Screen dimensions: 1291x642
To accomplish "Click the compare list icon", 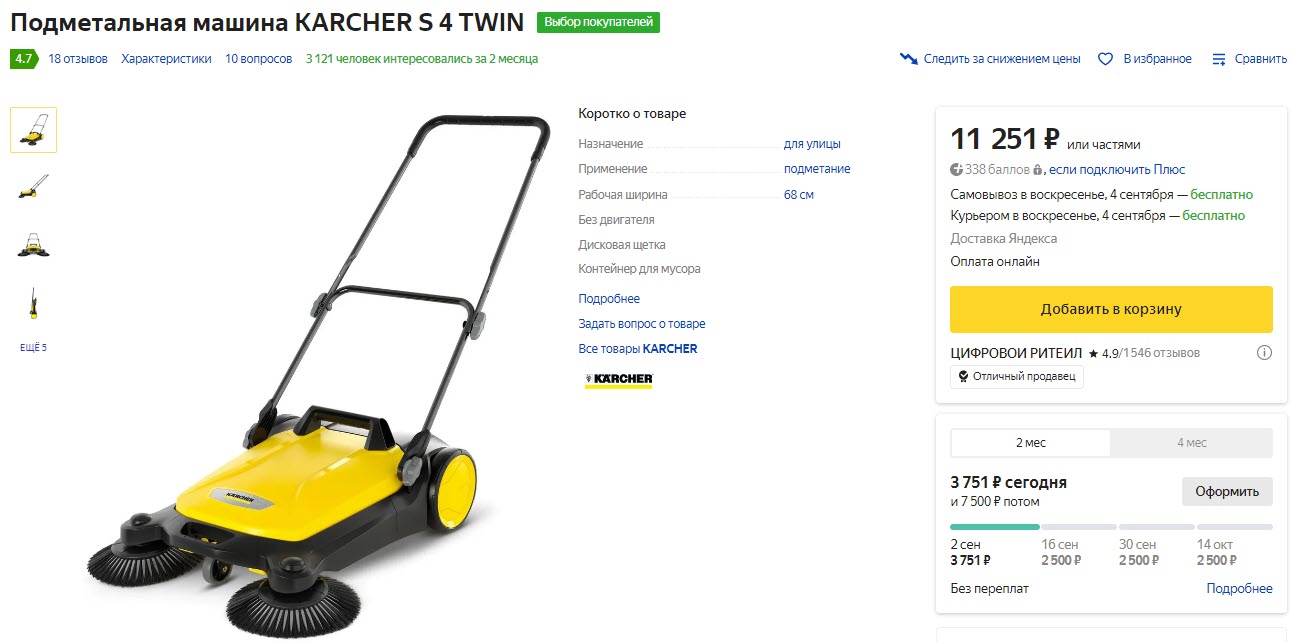I will click(x=1219, y=59).
